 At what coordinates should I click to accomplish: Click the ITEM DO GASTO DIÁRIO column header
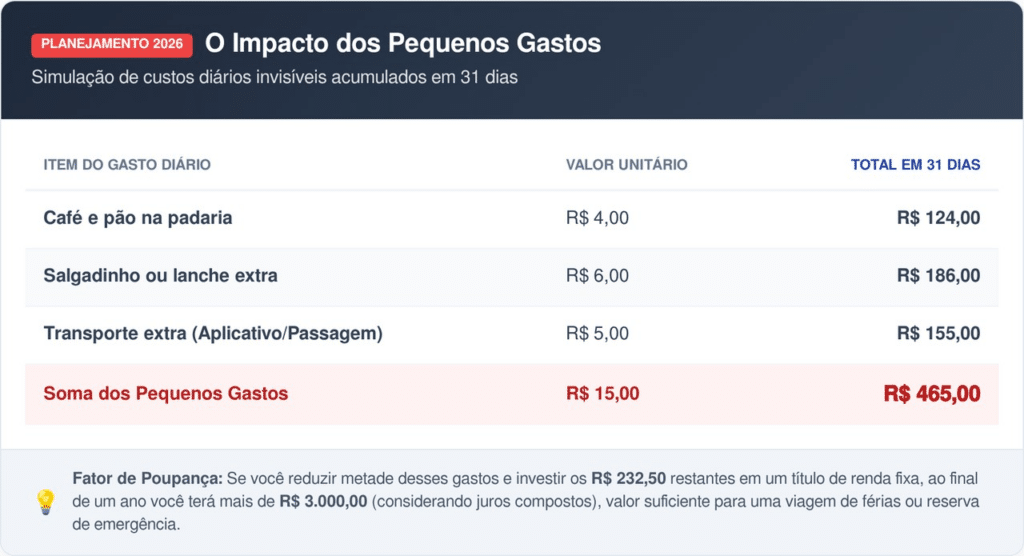[127, 165]
